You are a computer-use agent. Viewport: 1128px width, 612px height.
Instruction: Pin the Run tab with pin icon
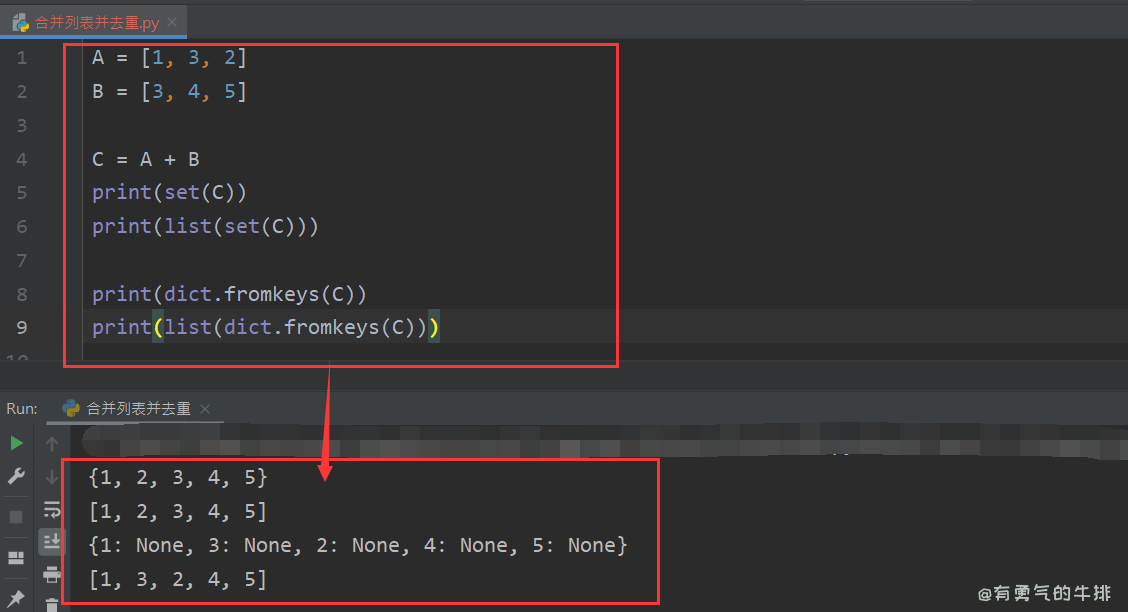(x=16, y=597)
